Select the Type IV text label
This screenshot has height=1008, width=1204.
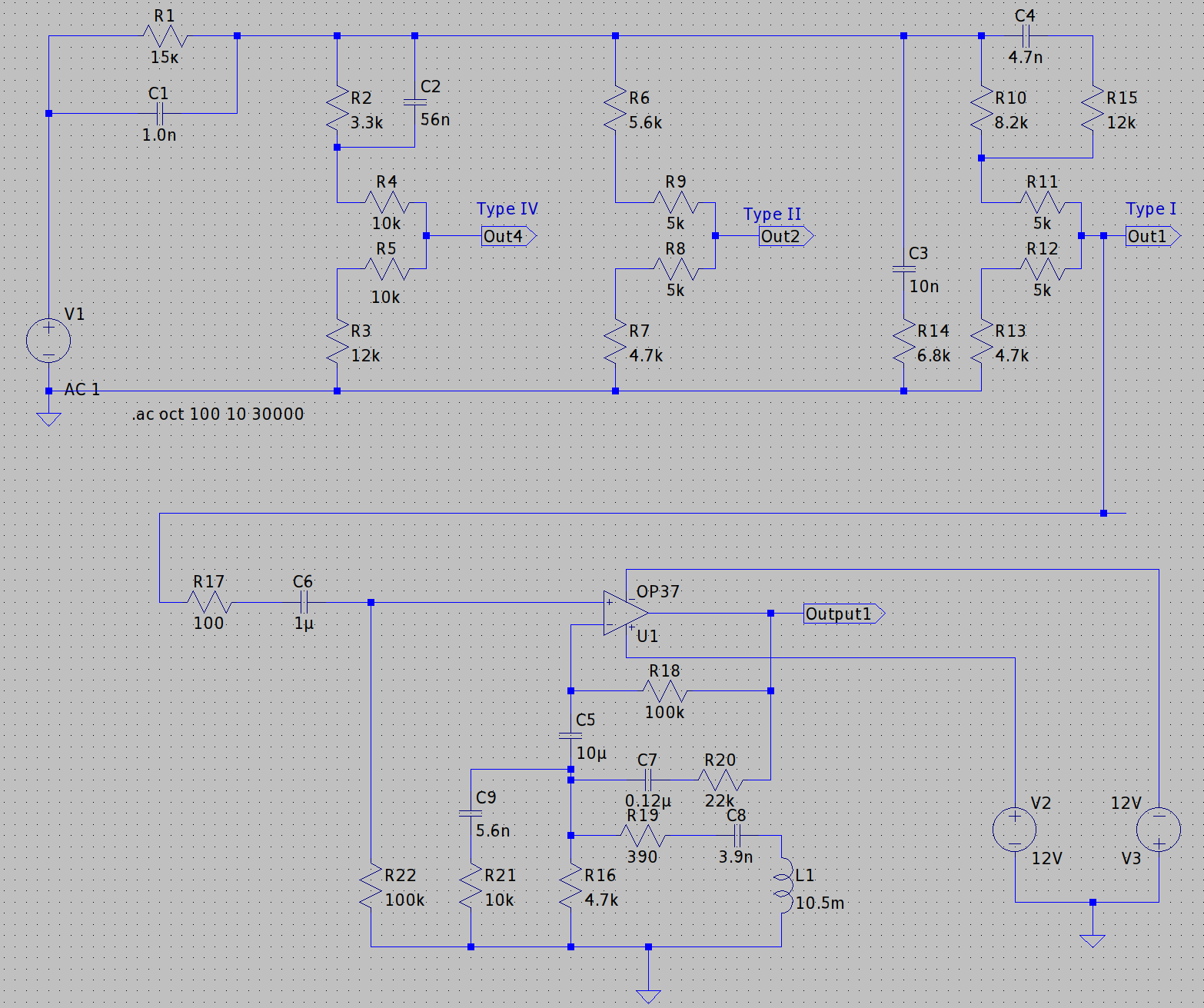[x=507, y=209]
